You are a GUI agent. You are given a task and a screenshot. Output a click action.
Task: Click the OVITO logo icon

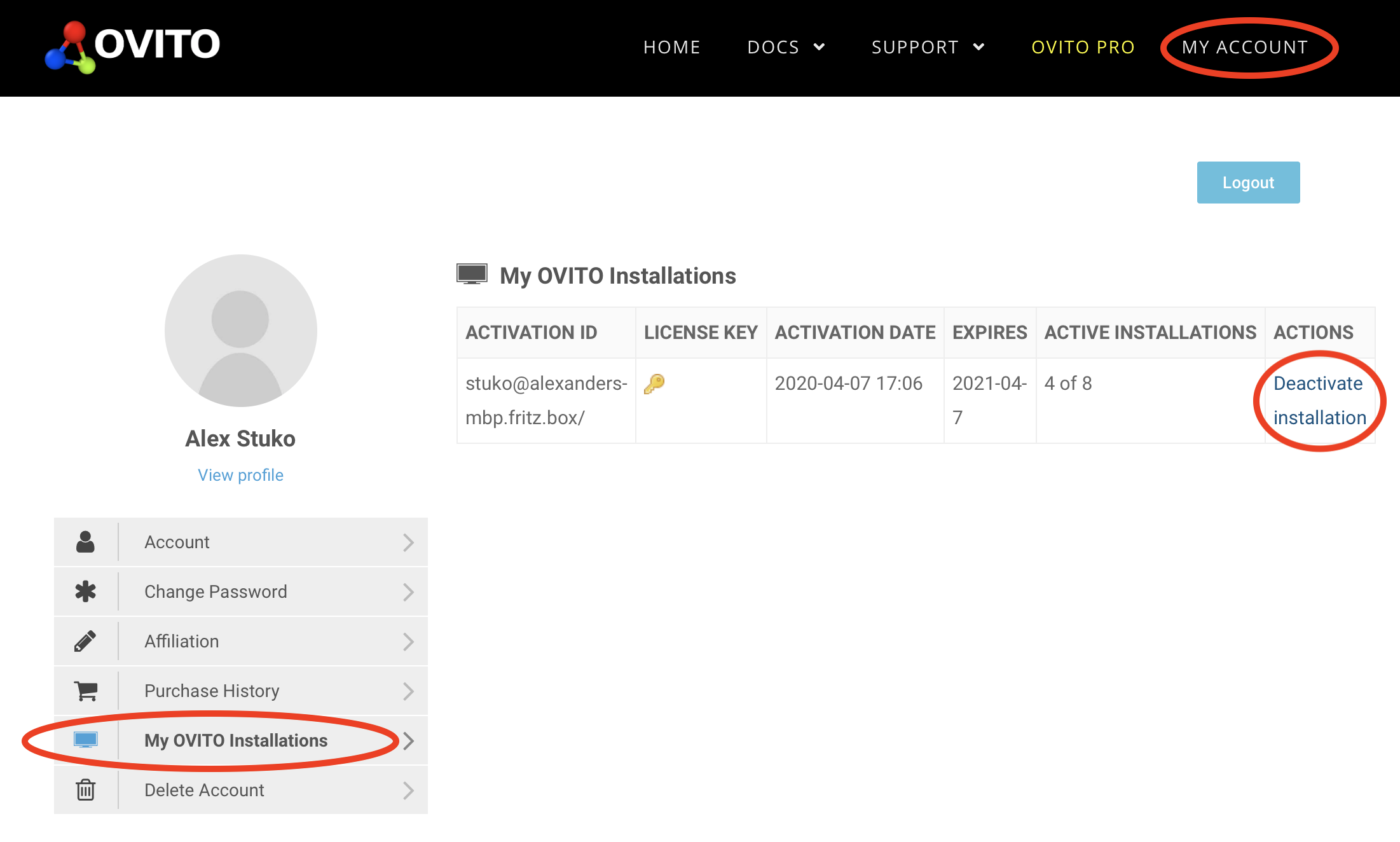tap(71, 47)
